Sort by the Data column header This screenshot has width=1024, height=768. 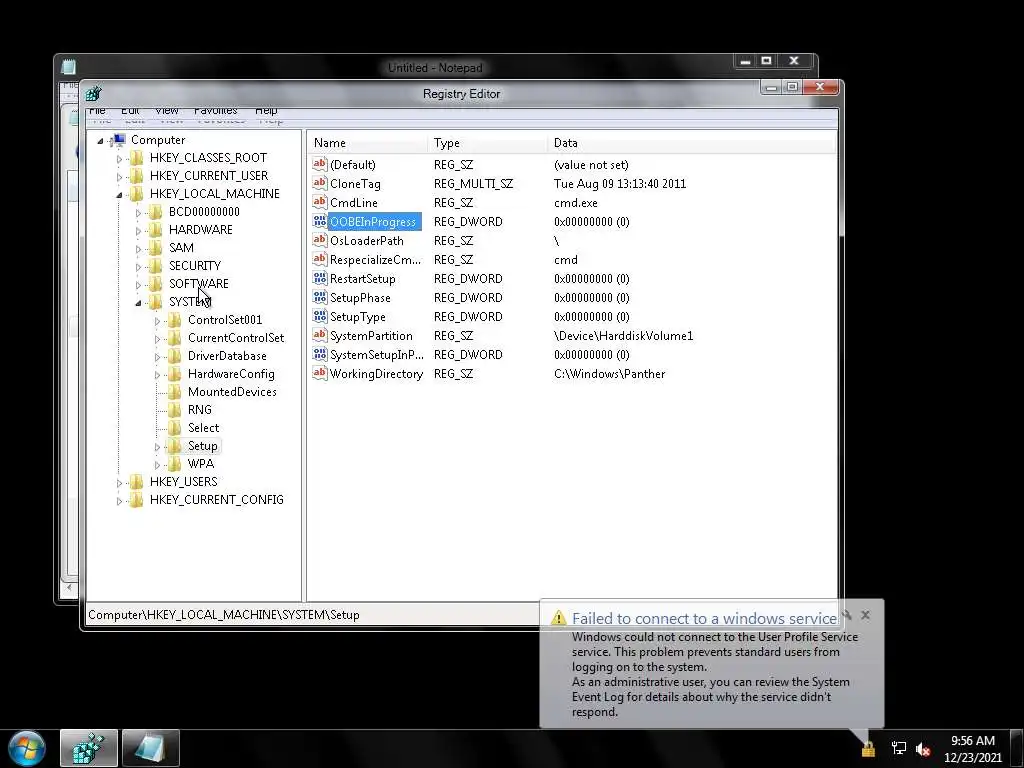(x=692, y=142)
